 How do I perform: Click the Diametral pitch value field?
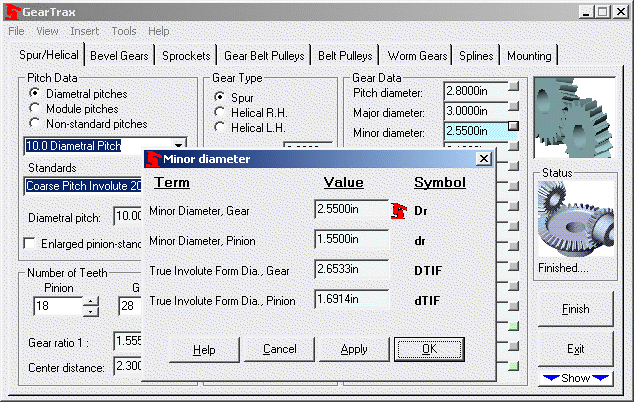pyautogui.click(x=128, y=216)
